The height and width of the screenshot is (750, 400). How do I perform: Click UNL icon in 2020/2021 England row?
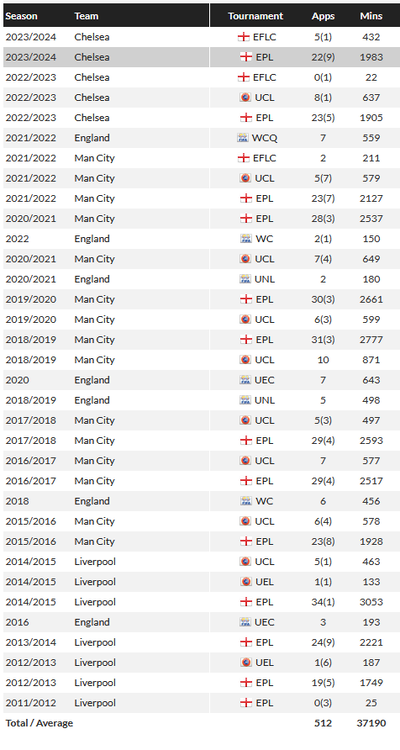[245, 279]
